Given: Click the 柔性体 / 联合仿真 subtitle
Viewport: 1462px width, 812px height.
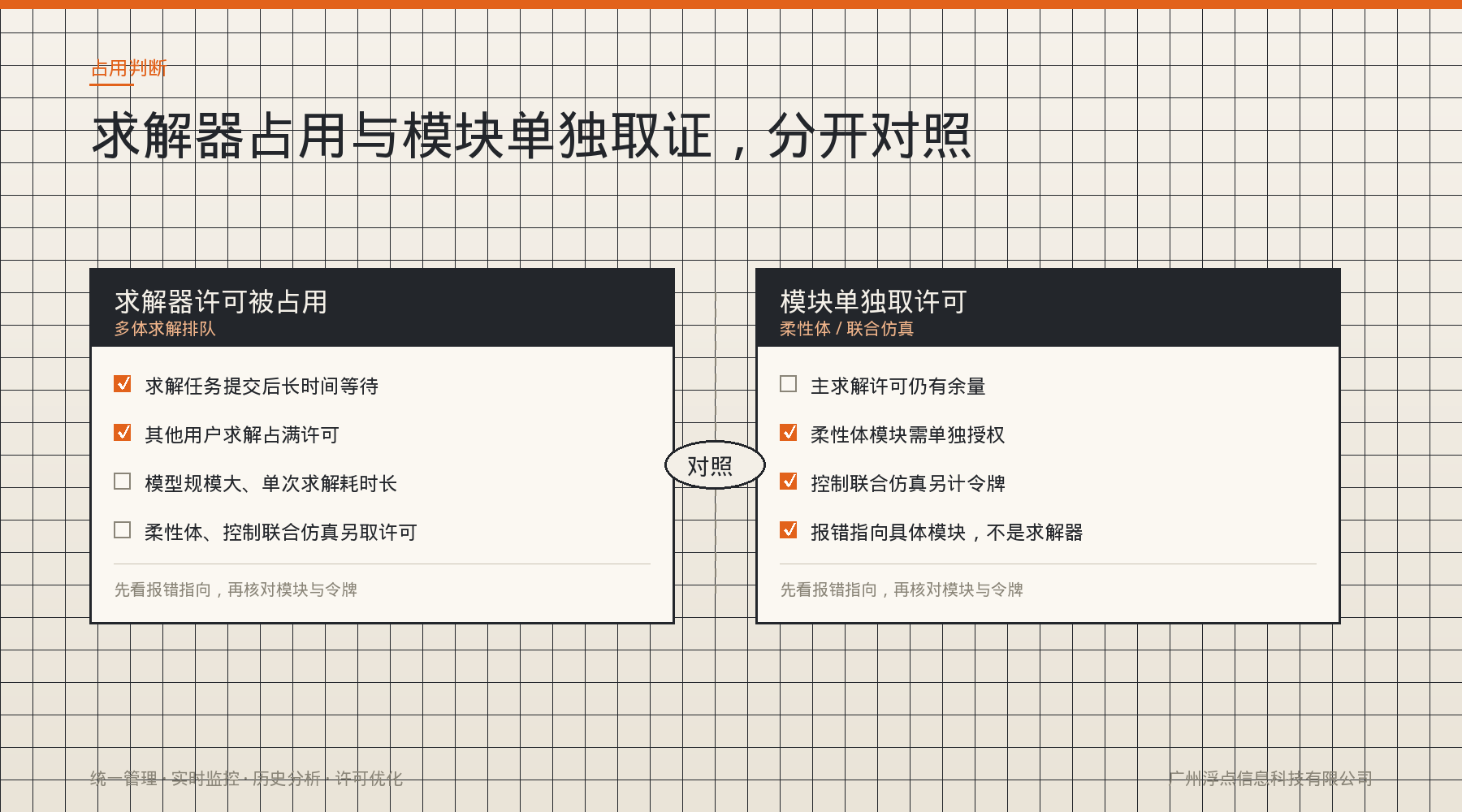Looking at the screenshot, I should coord(847,329).
